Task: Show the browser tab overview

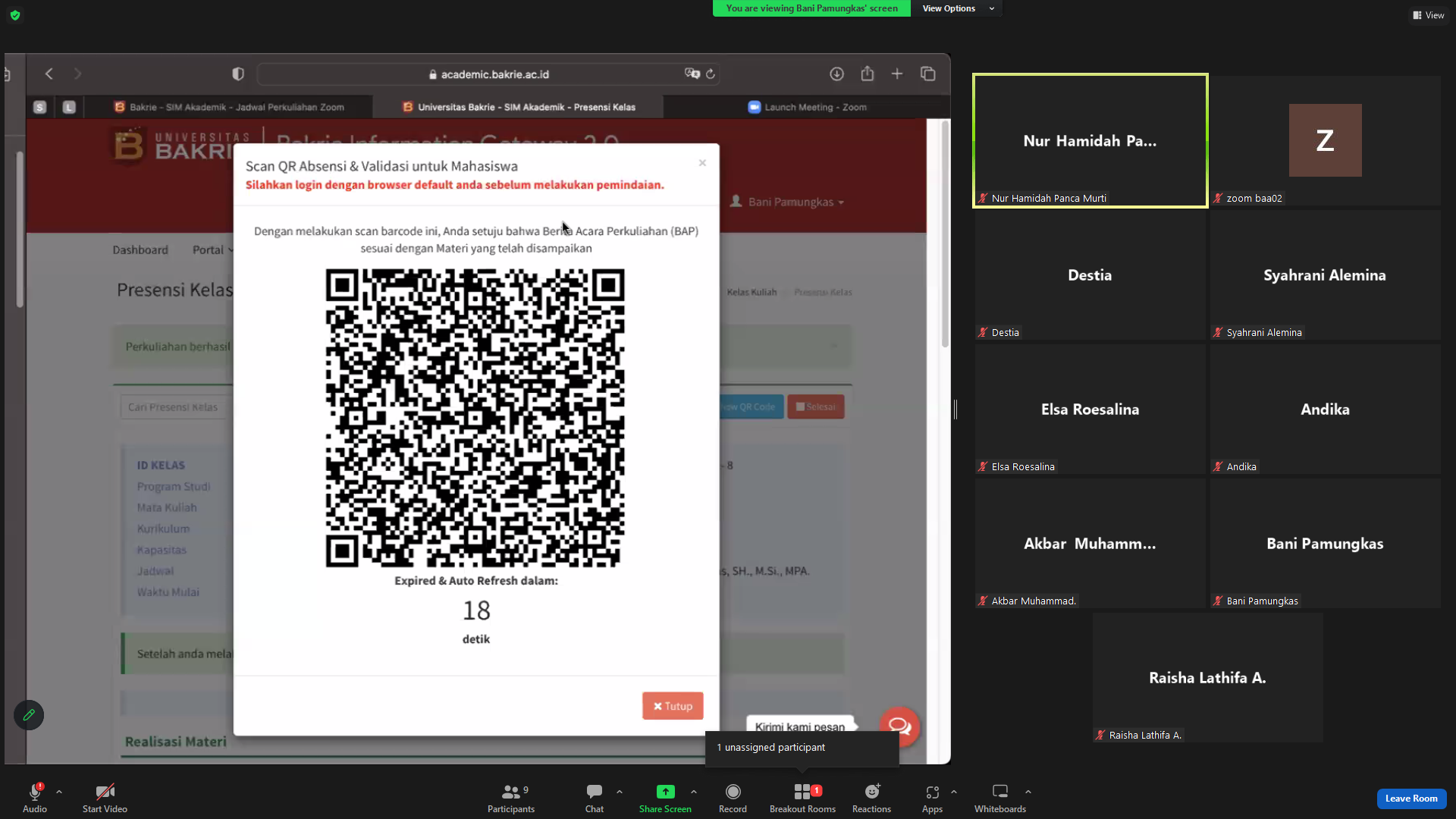Action: point(928,74)
